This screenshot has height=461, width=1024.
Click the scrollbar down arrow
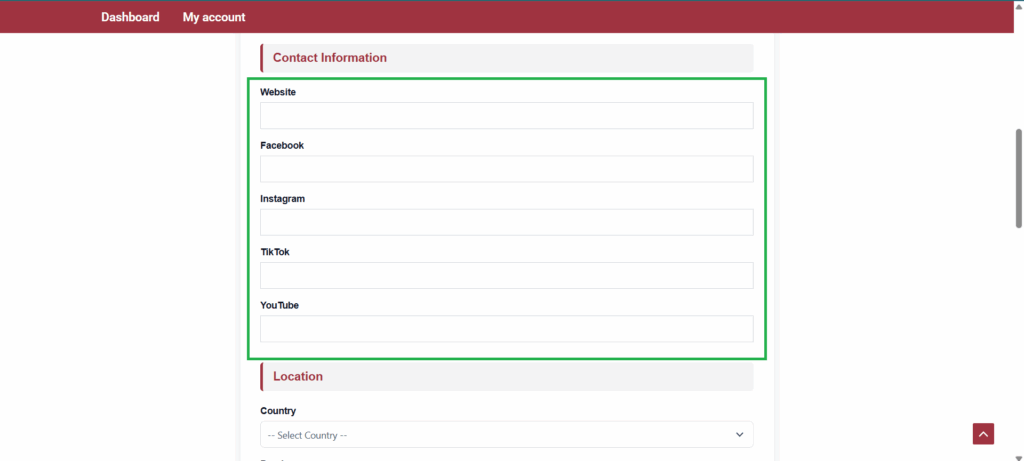pyautogui.click(x=1018, y=456)
